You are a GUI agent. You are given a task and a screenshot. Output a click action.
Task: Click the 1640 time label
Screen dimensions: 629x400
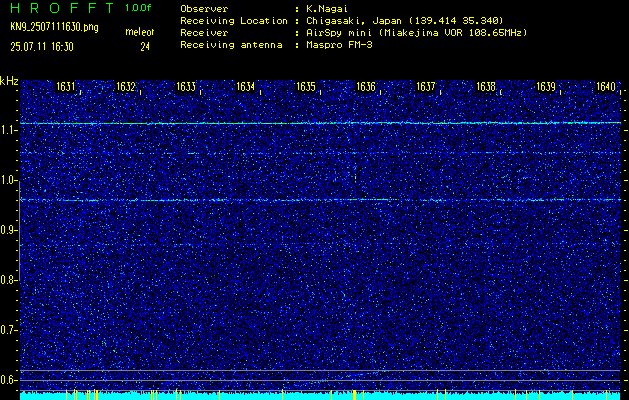point(606,87)
